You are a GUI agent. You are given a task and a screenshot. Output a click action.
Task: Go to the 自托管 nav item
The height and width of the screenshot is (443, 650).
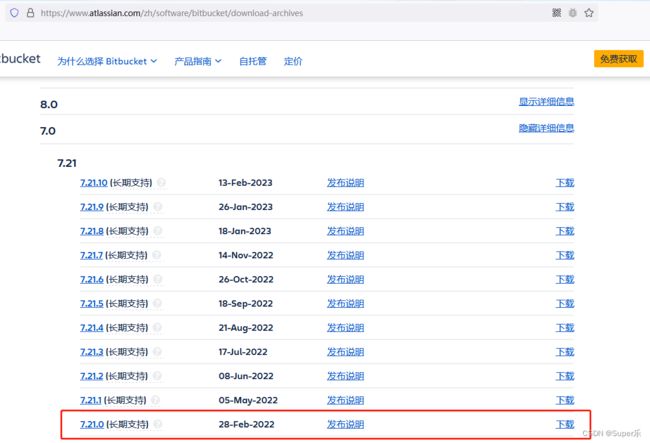252,61
